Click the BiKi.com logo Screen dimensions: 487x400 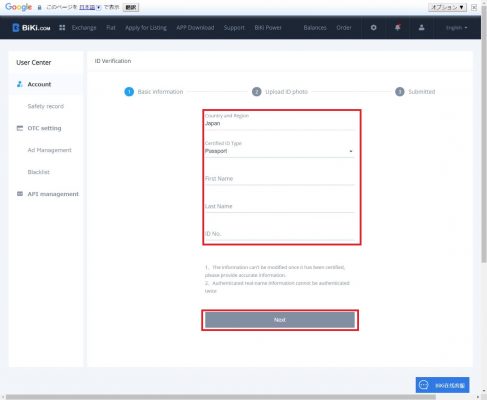coord(31,28)
